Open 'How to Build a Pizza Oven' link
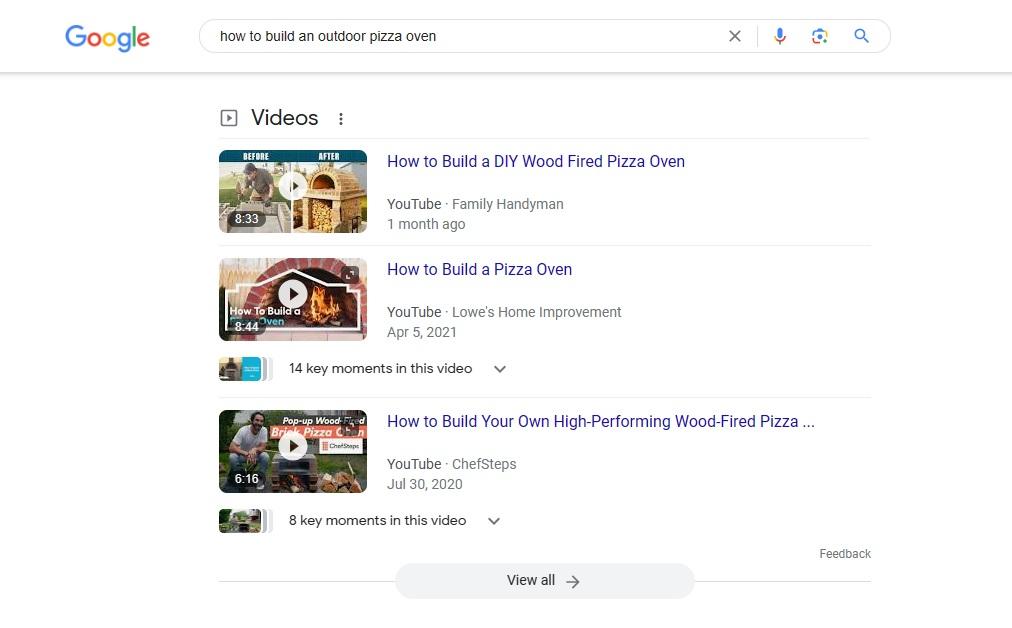The height and width of the screenshot is (628, 1012). [x=479, y=269]
